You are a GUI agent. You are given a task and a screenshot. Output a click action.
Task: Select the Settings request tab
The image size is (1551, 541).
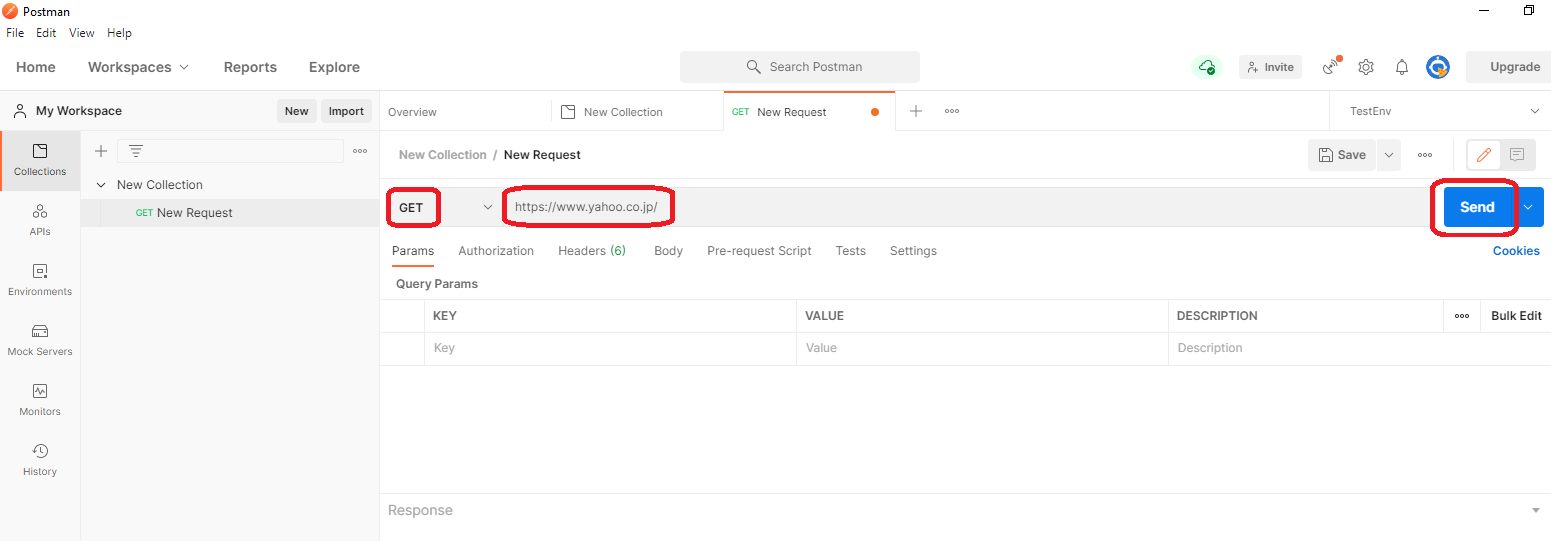tap(913, 251)
